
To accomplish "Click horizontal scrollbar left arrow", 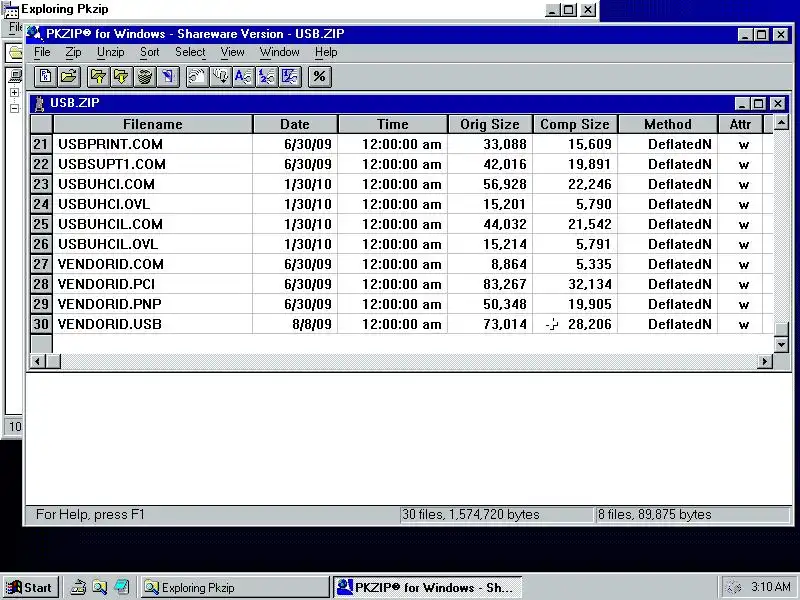I will point(37,361).
